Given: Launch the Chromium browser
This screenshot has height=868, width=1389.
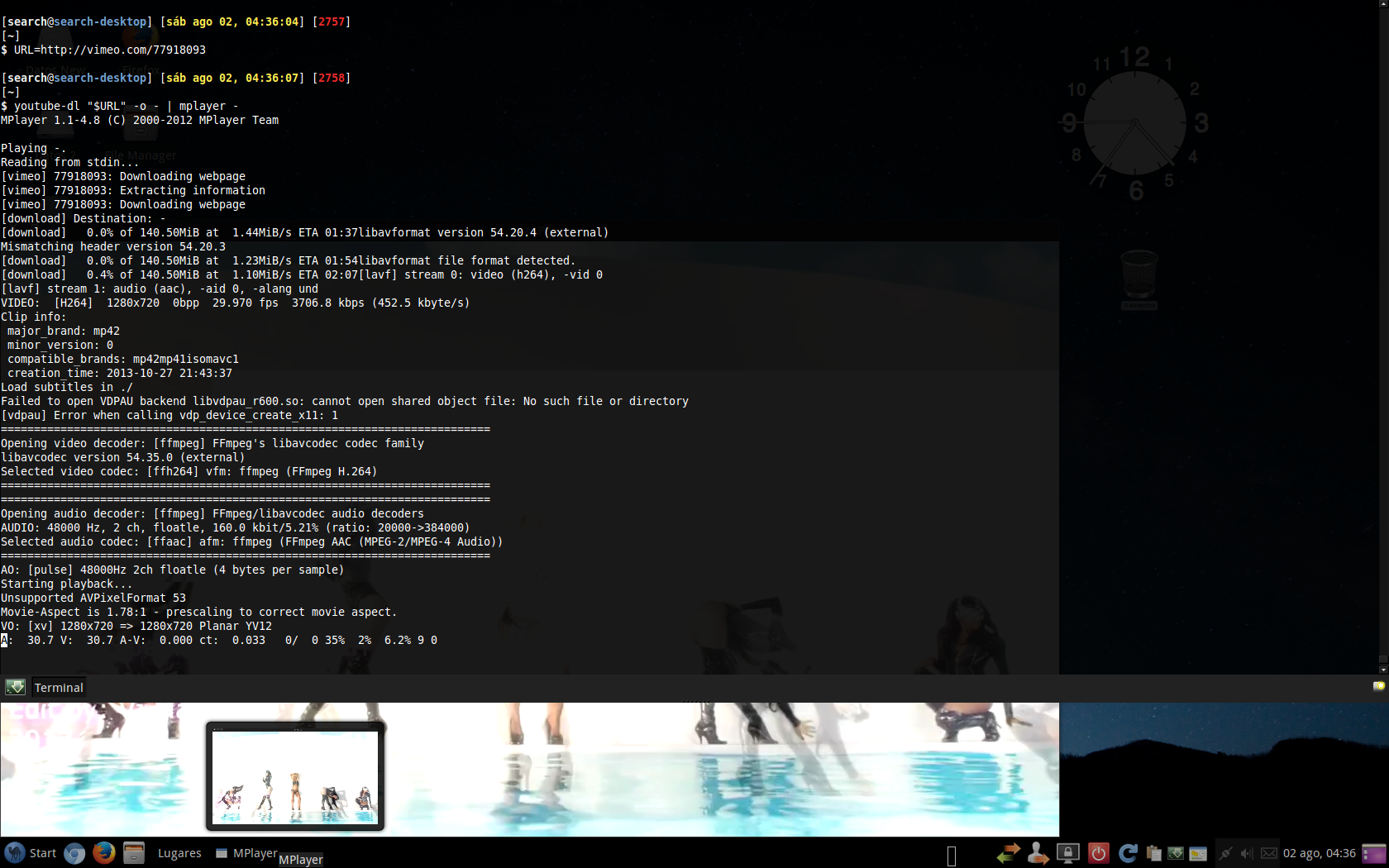Looking at the screenshot, I should (x=74, y=853).
